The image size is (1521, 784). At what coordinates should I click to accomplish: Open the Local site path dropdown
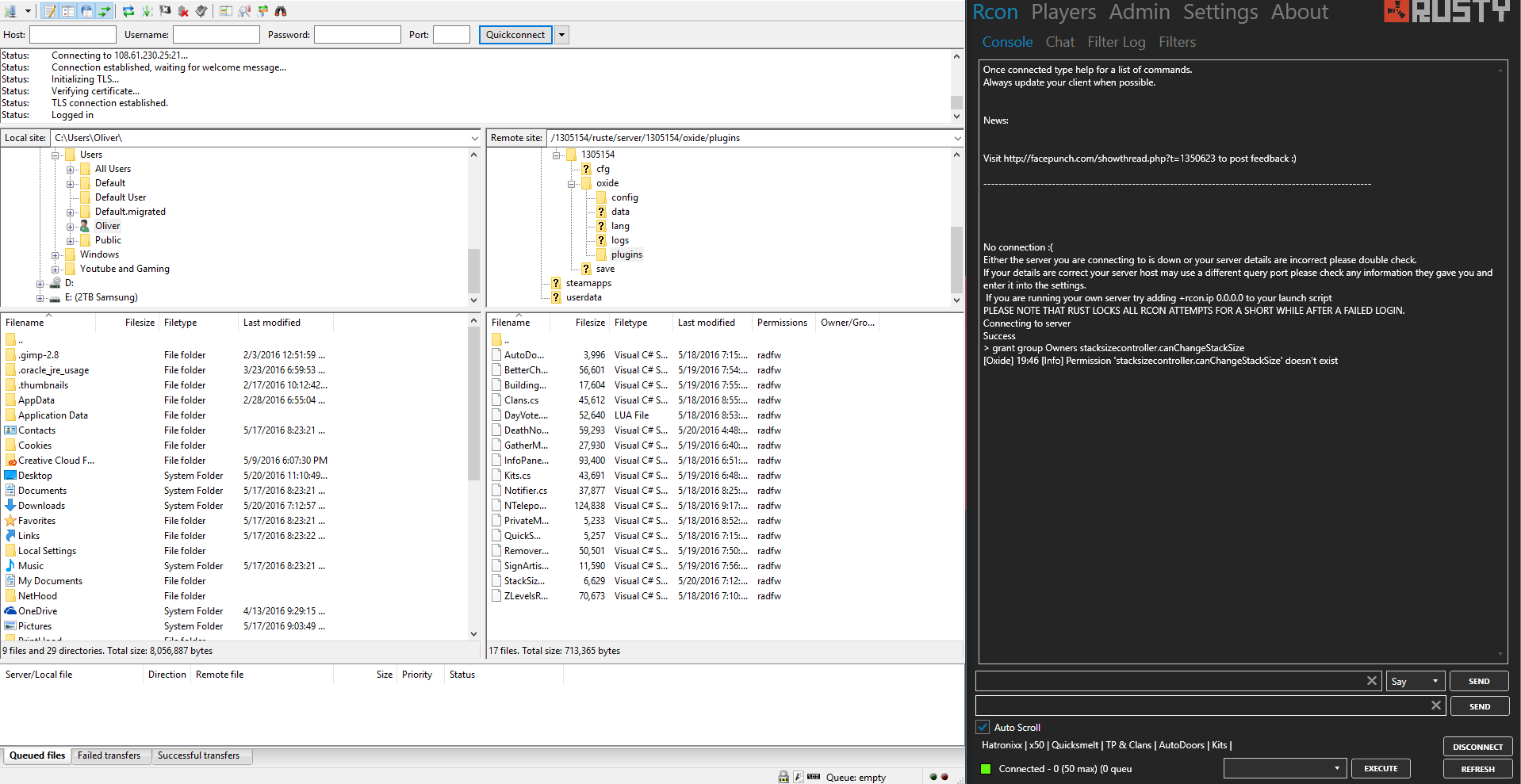coord(474,138)
